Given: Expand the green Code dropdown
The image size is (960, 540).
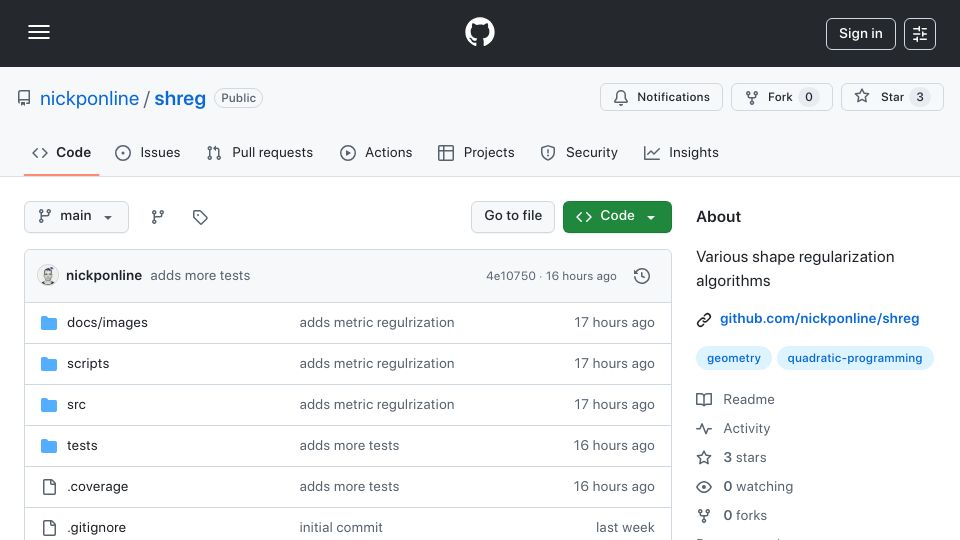Looking at the screenshot, I should [617, 217].
